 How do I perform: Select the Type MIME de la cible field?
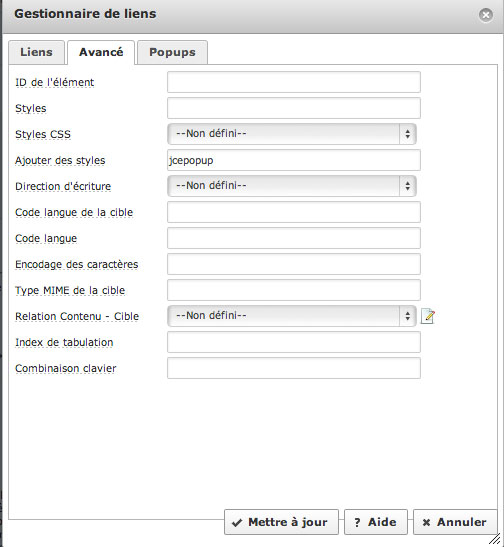click(x=294, y=290)
